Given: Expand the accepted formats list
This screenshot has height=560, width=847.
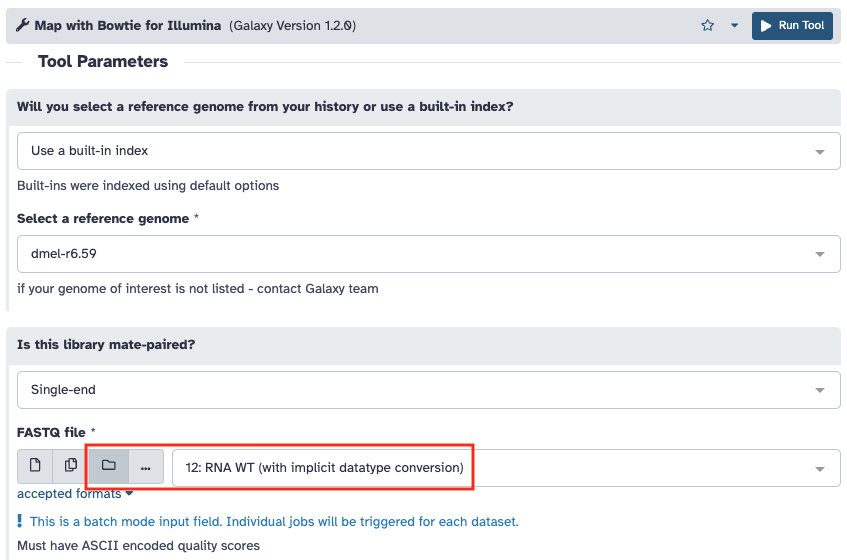Looking at the screenshot, I should coord(75,493).
